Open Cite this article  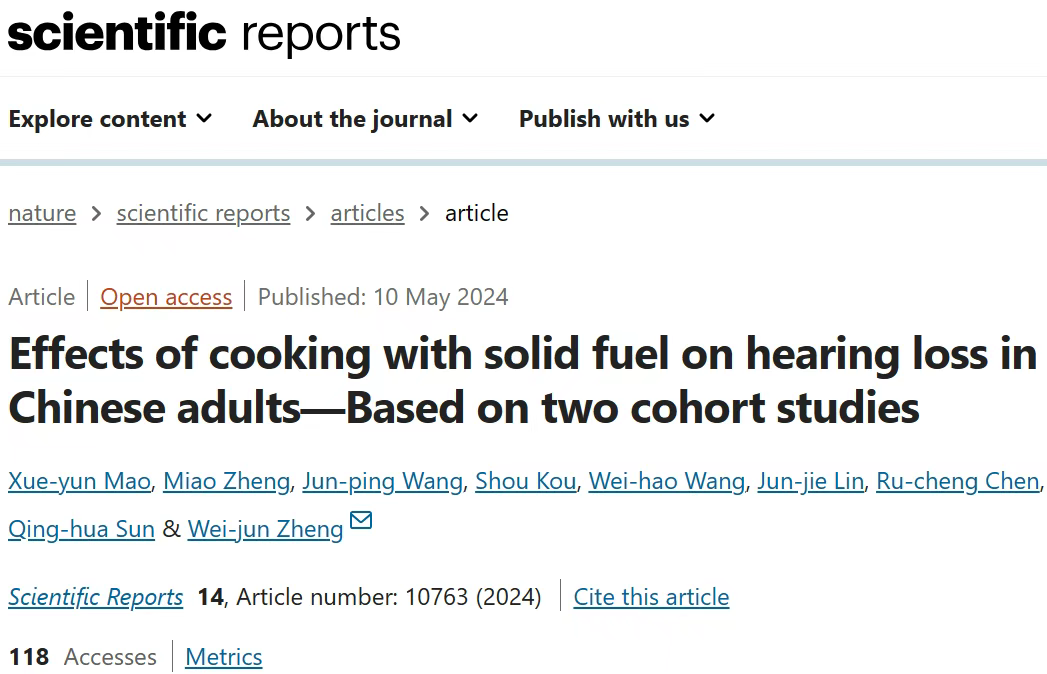(651, 597)
